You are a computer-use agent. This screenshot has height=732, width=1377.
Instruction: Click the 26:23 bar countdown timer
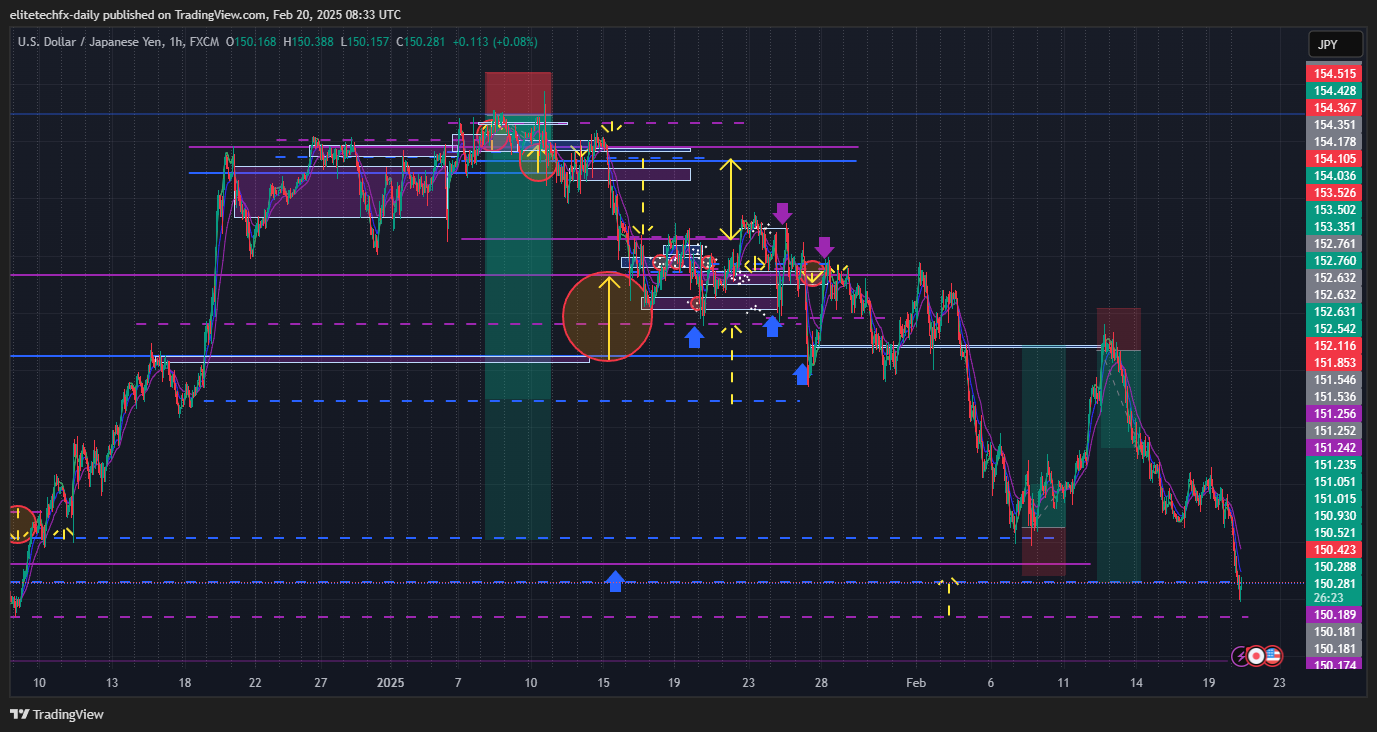tap(1328, 598)
